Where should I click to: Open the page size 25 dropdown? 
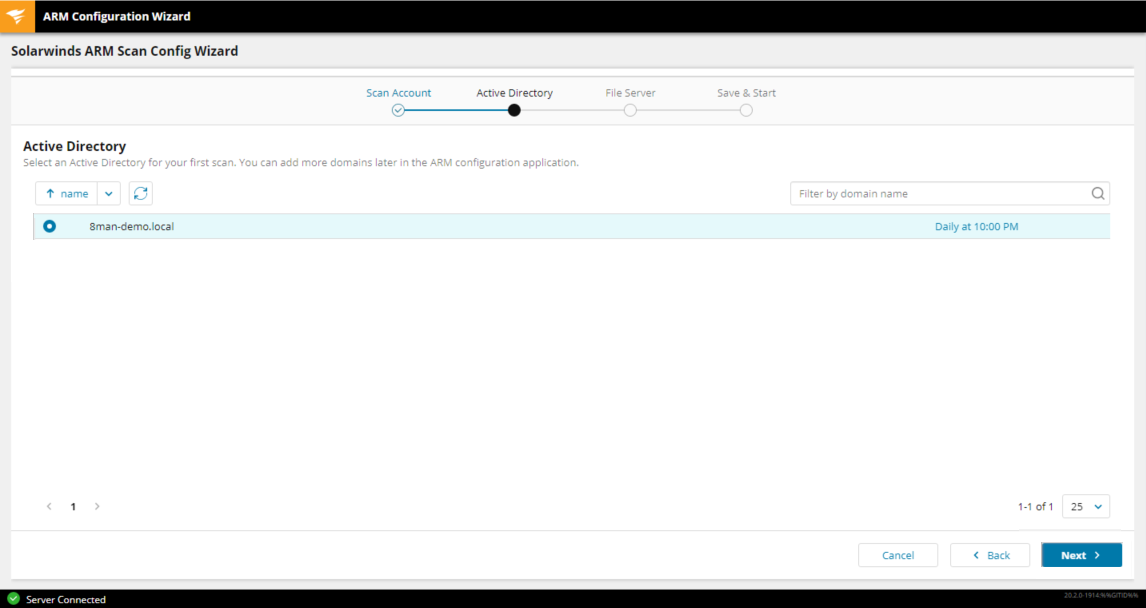tap(1085, 507)
